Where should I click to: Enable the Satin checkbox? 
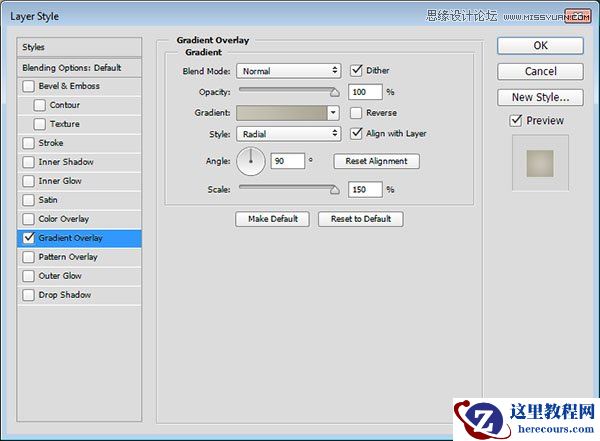click(28, 200)
